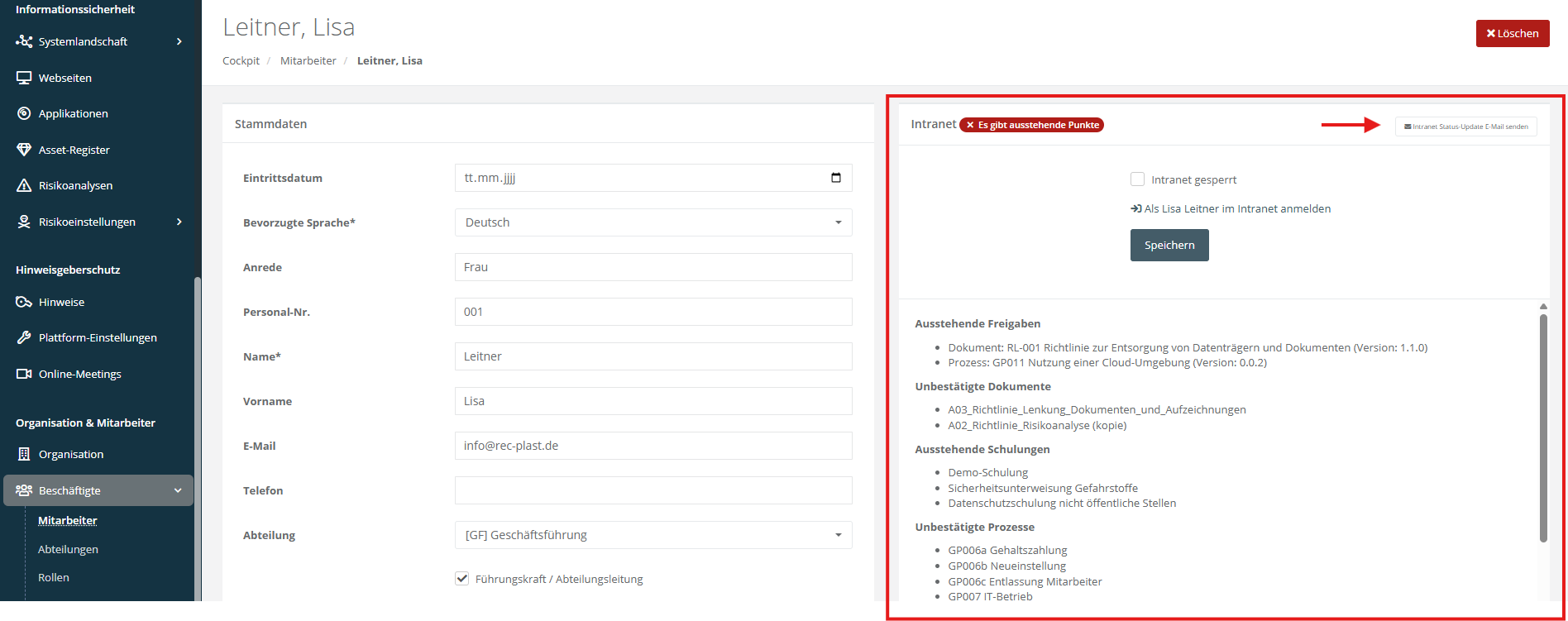Click the Asset-Register diamond icon
The height and width of the screenshot is (621, 1568).
click(x=24, y=150)
